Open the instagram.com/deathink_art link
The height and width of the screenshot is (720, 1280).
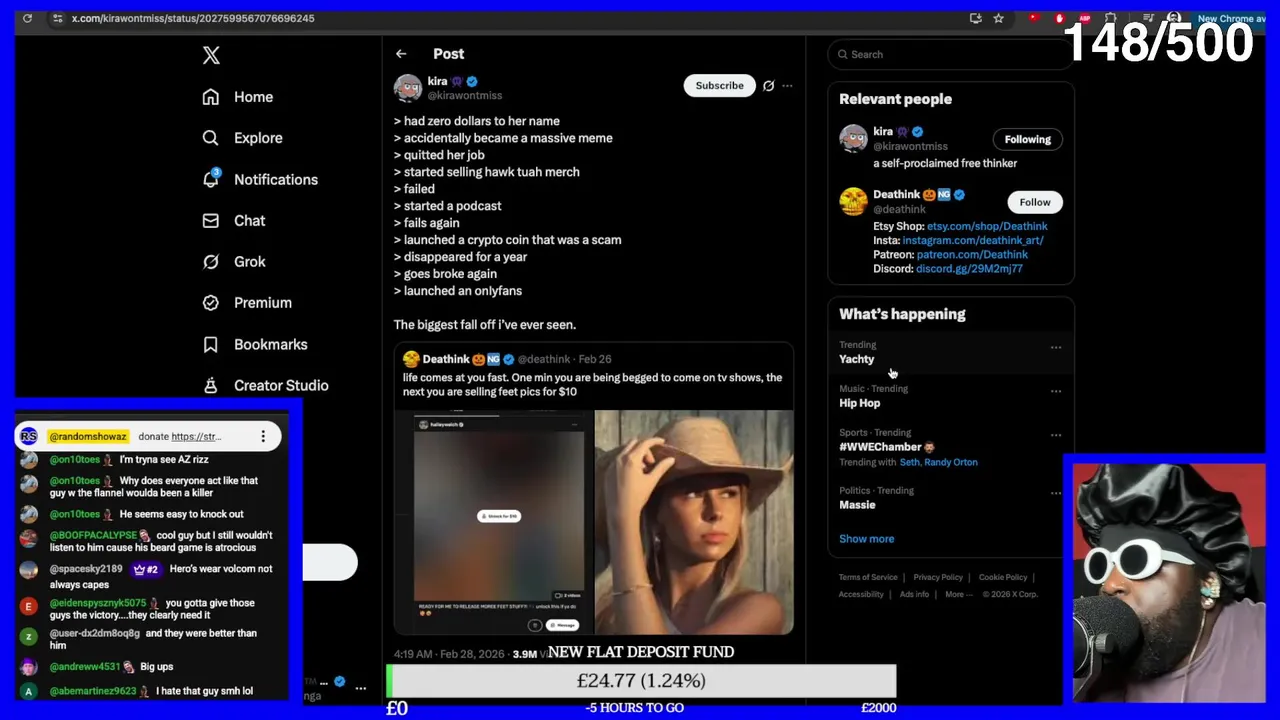973,241
